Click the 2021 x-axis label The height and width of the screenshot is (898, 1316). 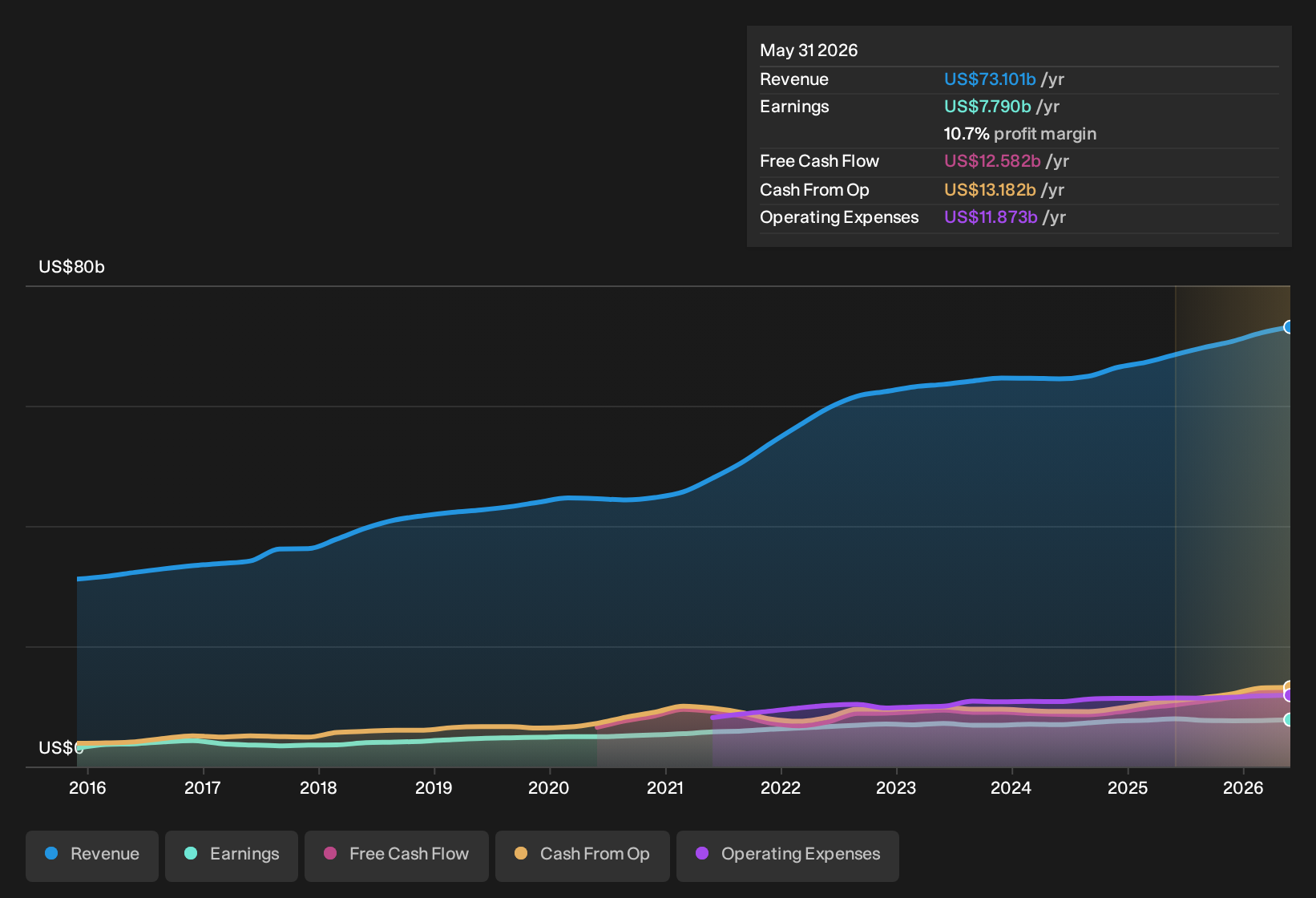tap(665, 788)
